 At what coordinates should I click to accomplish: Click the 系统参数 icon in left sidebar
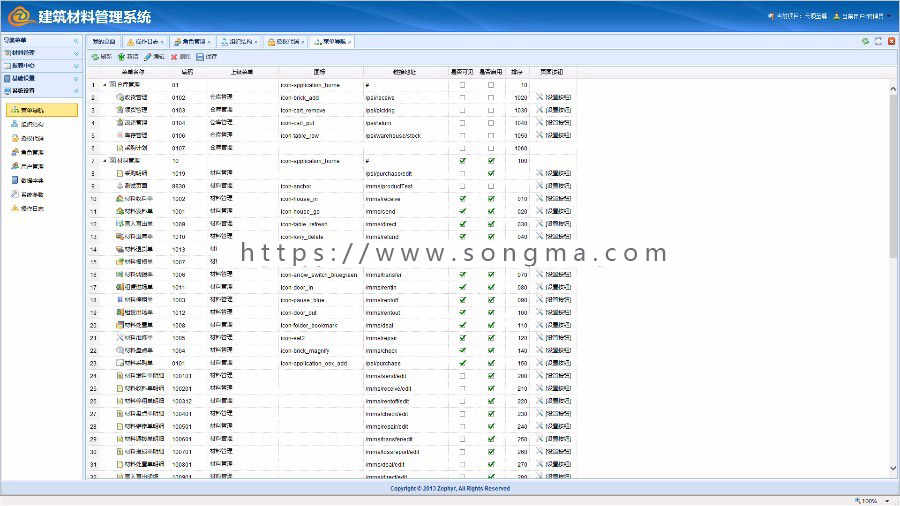click(x=15, y=194)
